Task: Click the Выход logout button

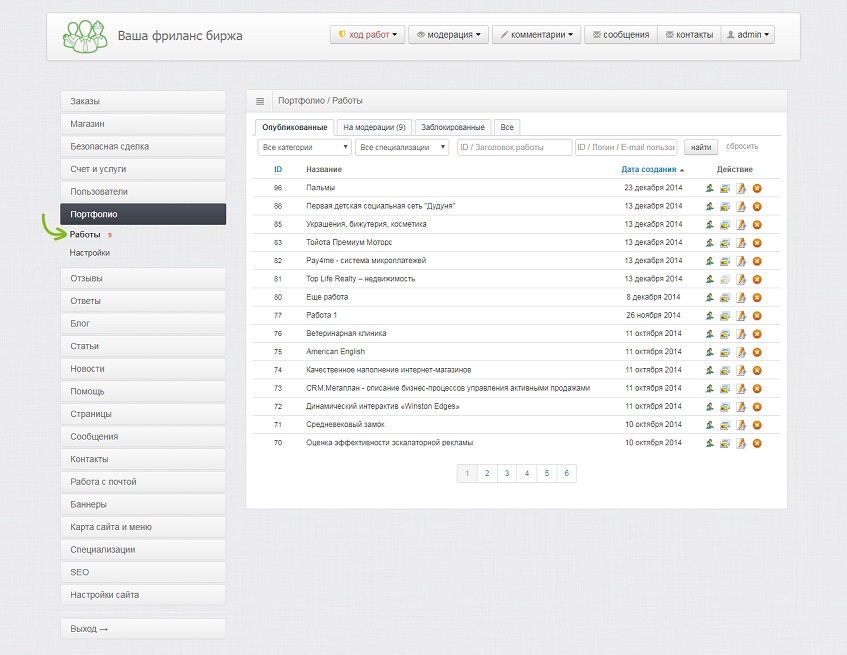Action: click(x=143, y=629)
